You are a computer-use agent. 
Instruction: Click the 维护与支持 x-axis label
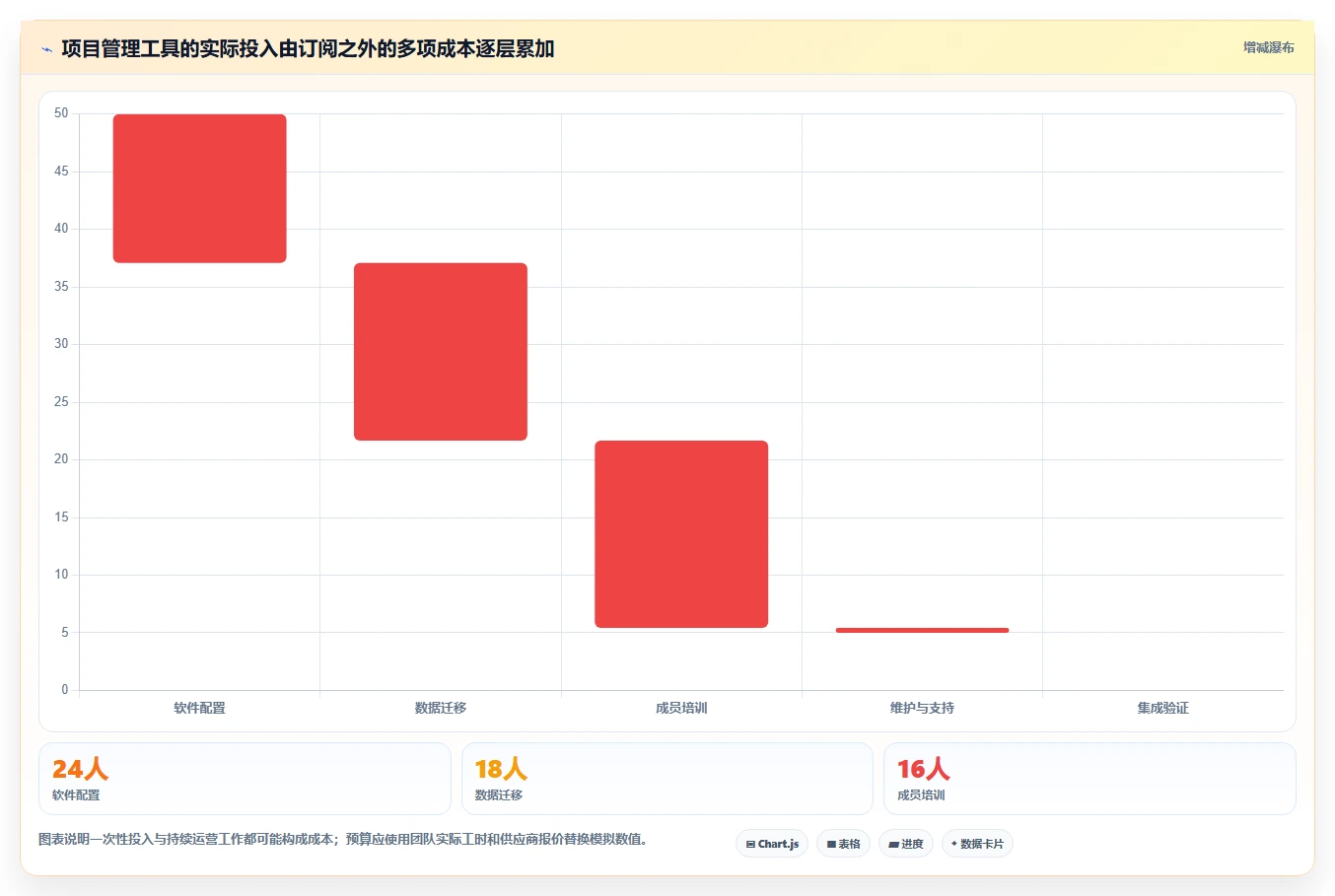point(922,708)
